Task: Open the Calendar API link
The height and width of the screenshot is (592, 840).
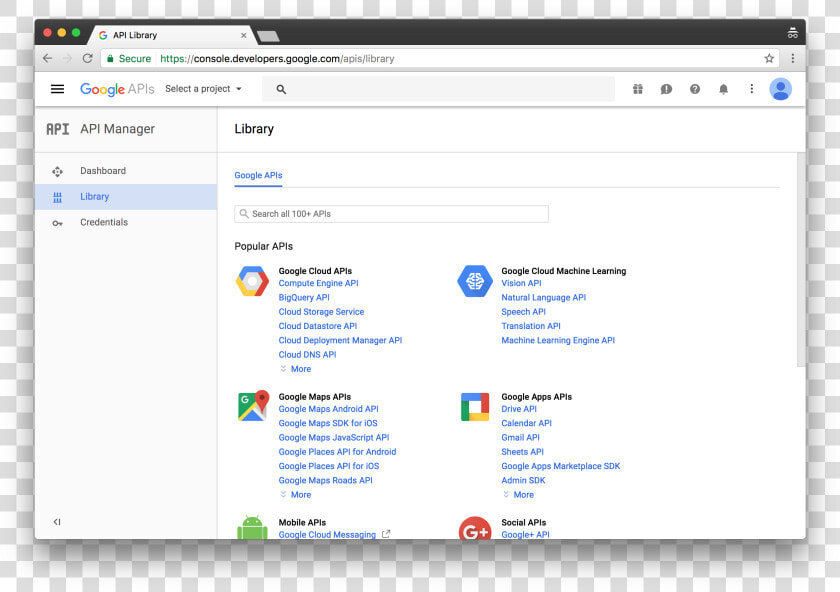Action: 527,423
